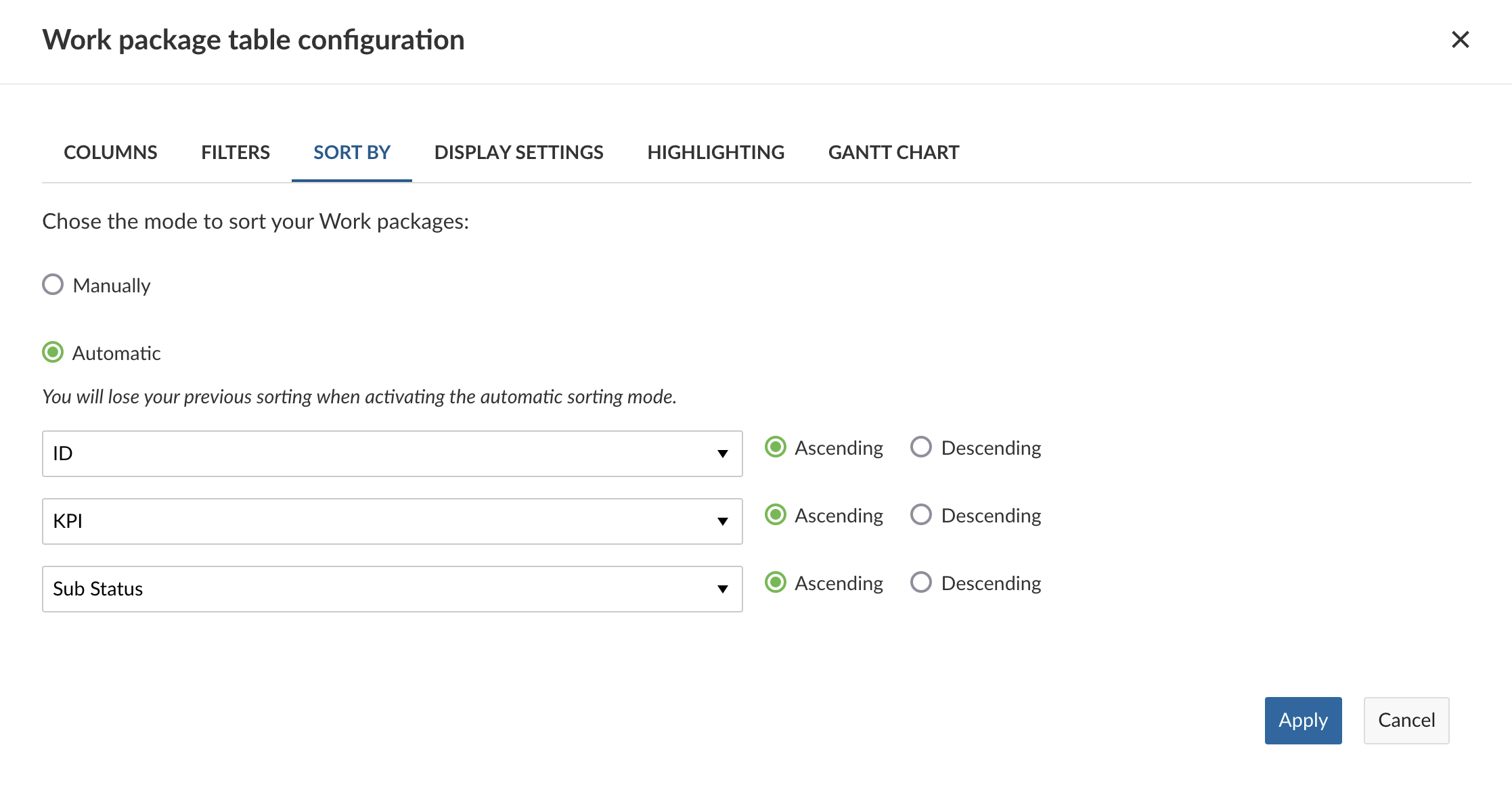This screenshot has width=1512, height=785.
Task: Apply the current sort configuration
Action: pyautogui.click(x=1303, y=720)
